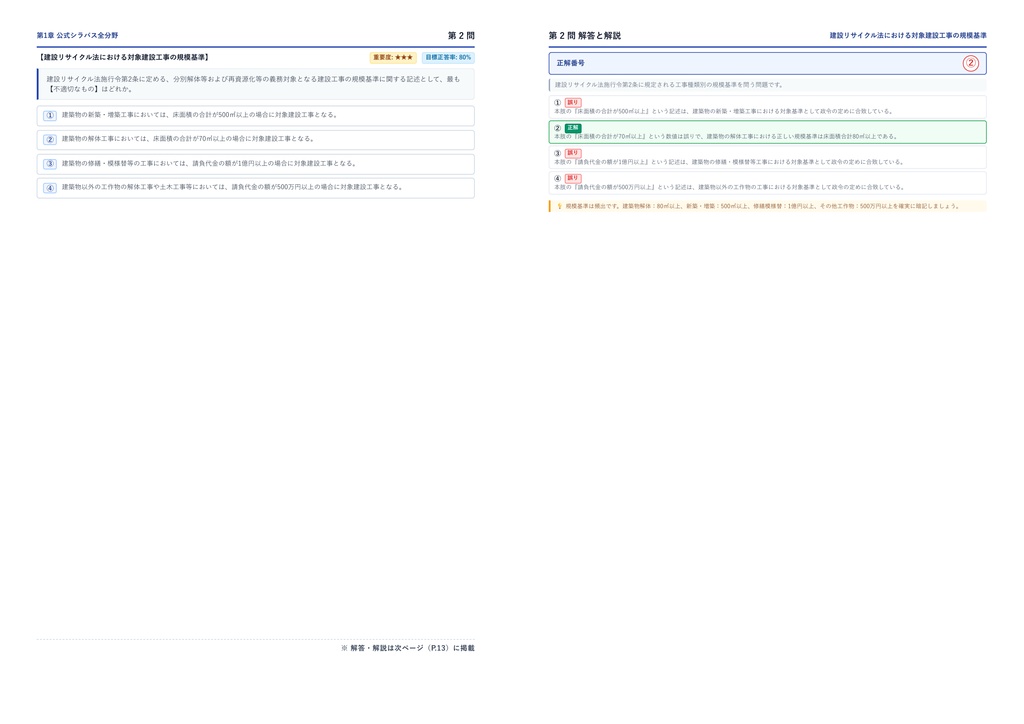Click the bracketed question title 【建設リサイクル法における対象建設工事の規模基準】
This screenshot has width=1024, height=724.
click(123, 57)
